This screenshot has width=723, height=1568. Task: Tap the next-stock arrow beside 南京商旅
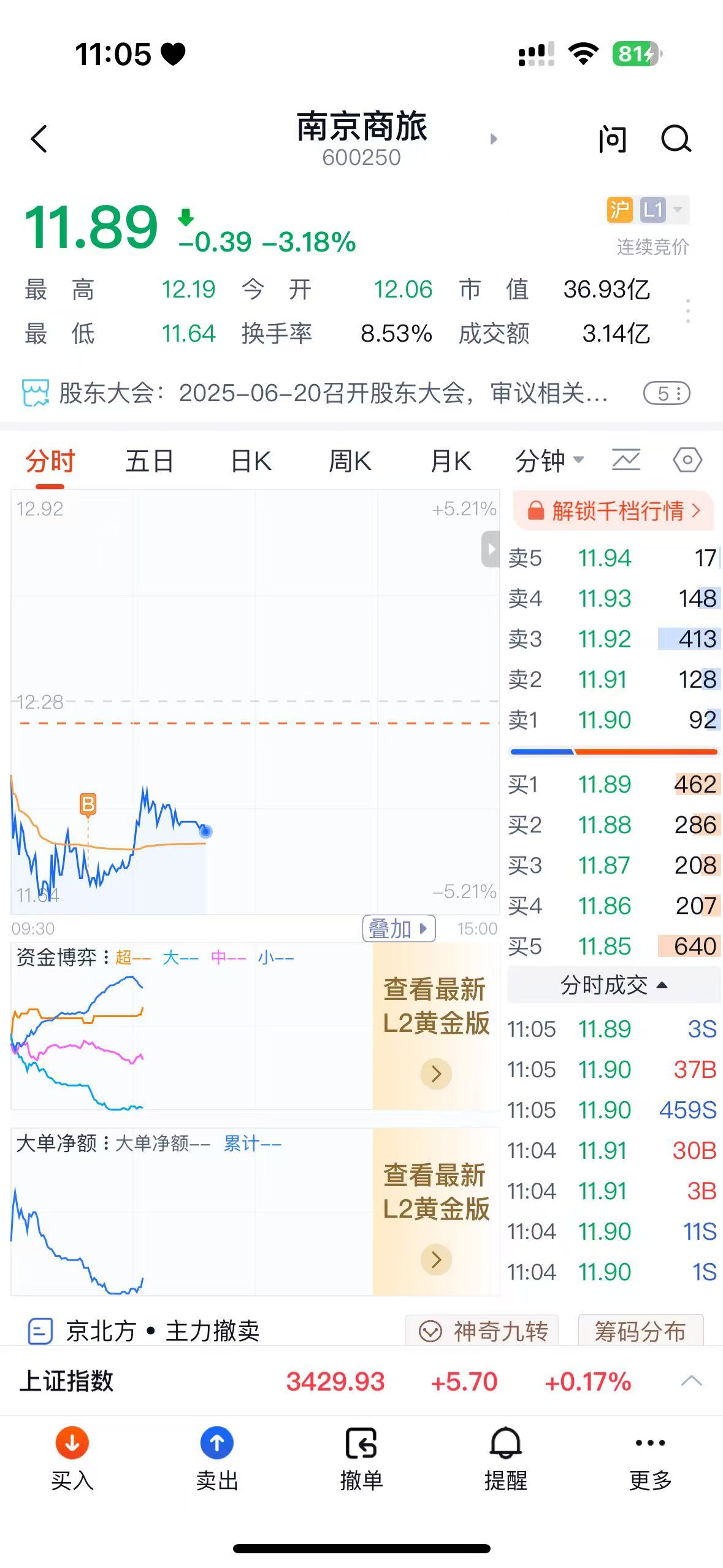[x=493, y=139]
